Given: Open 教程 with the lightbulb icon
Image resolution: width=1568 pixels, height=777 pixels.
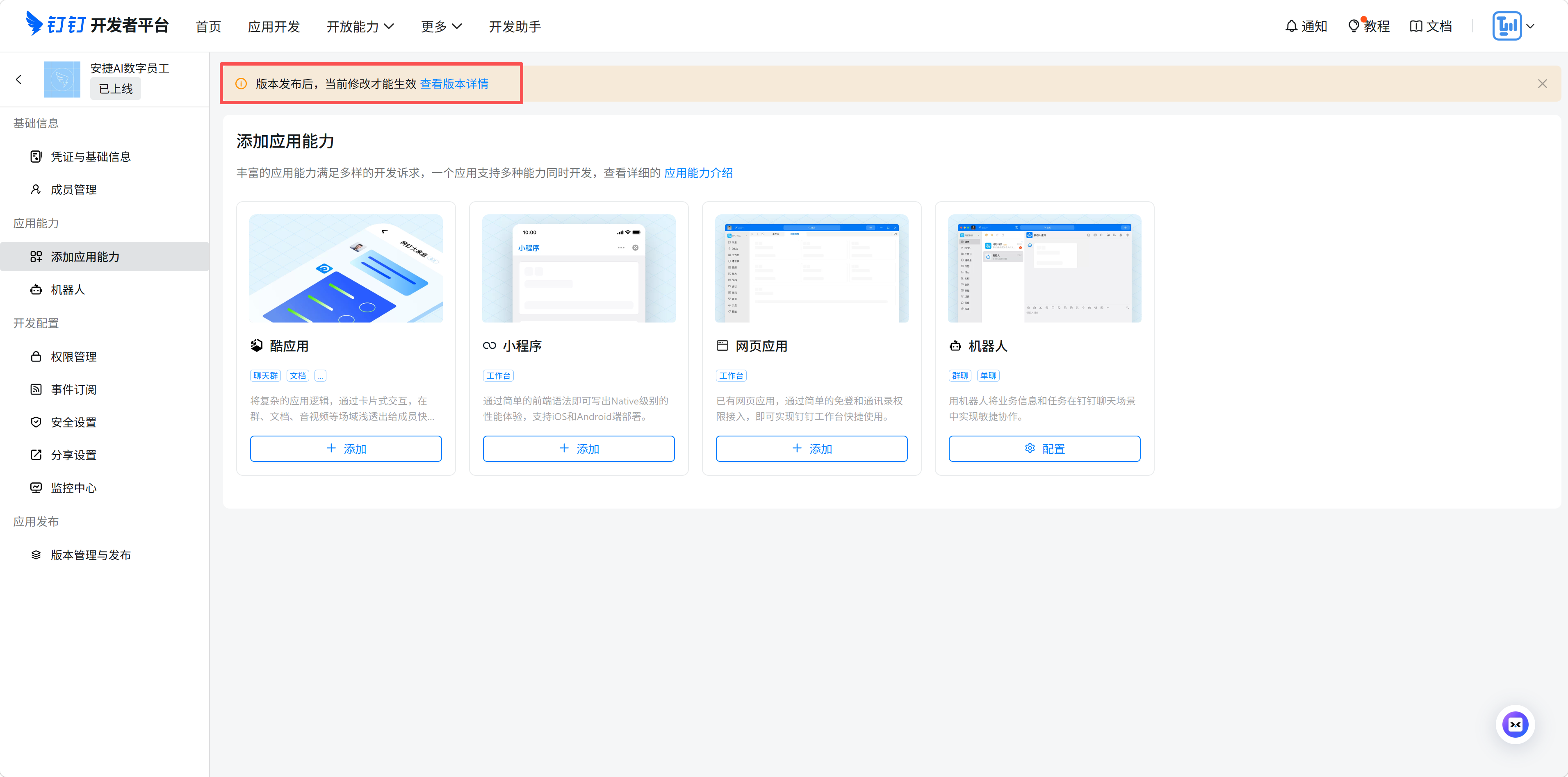Looking at the screenshot, I should 1368,26.
